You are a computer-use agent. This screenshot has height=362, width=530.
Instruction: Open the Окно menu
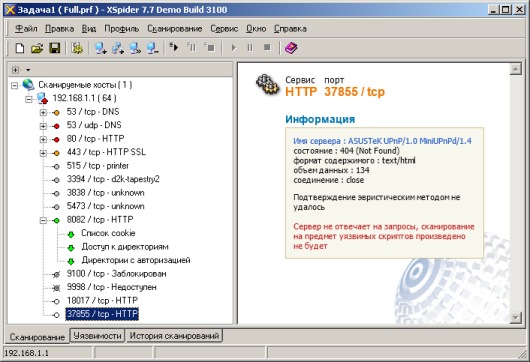[x=256, y=29]
